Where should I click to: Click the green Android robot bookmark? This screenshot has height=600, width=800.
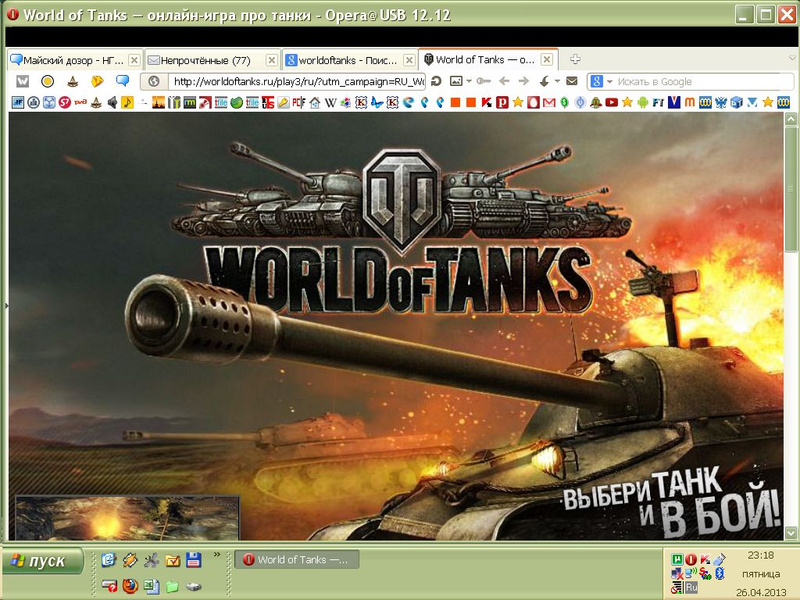pyautogui.click(x=643, y=102)
